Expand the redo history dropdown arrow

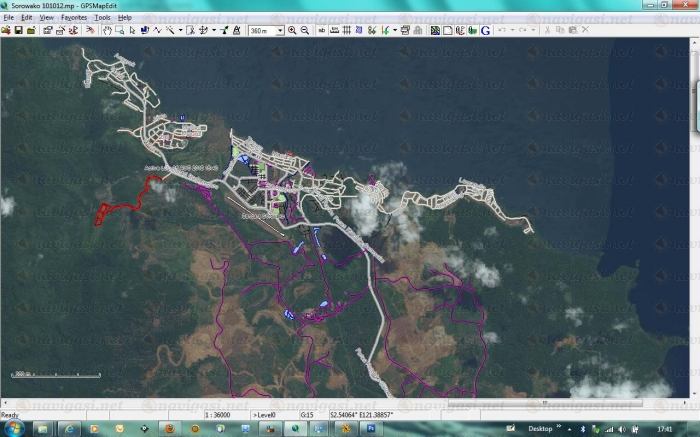coord(534,30)
